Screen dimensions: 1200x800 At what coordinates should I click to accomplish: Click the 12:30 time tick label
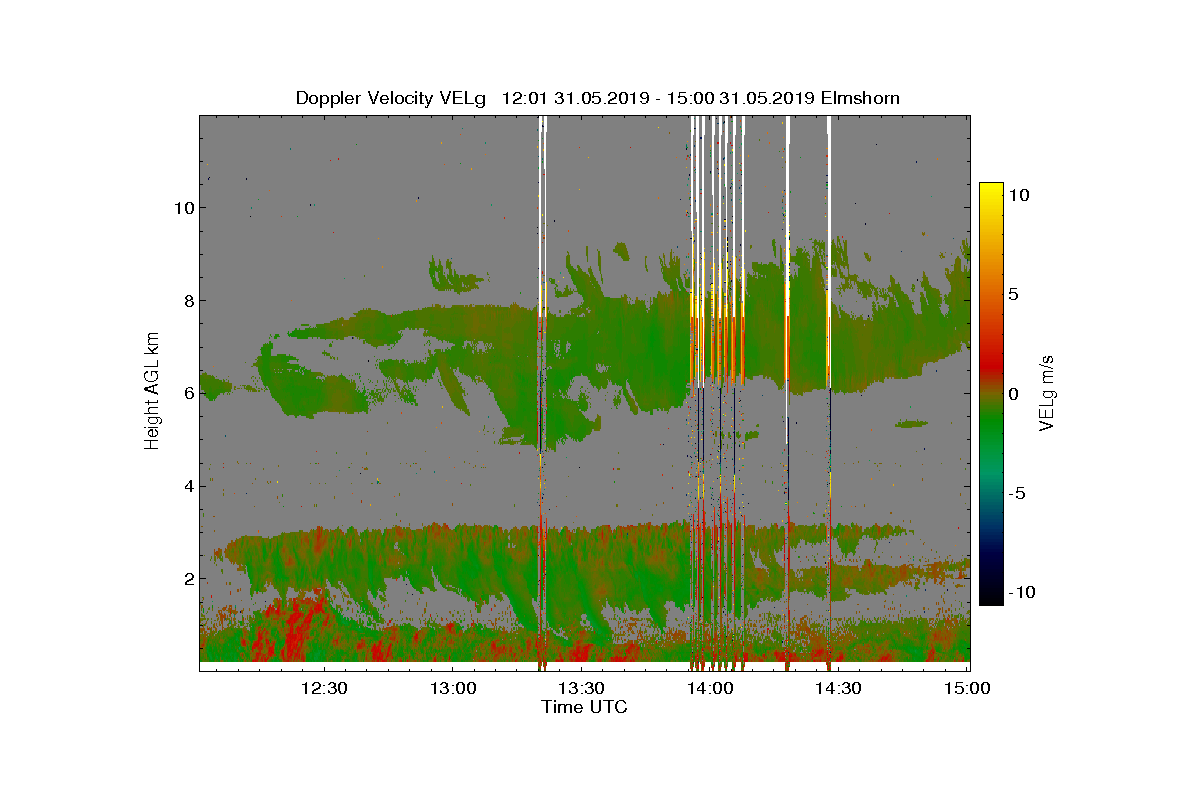(324, 688)
